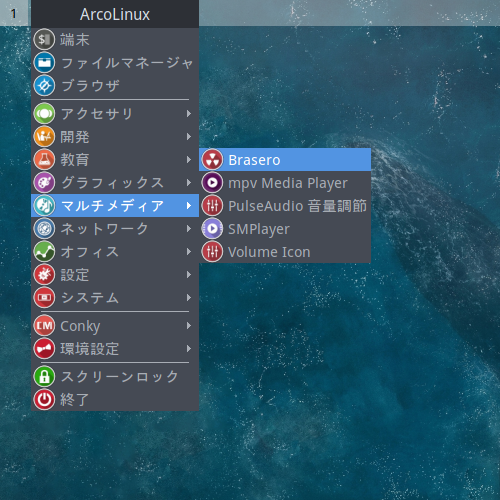Select the オフィス category label

tap(90, 252)
